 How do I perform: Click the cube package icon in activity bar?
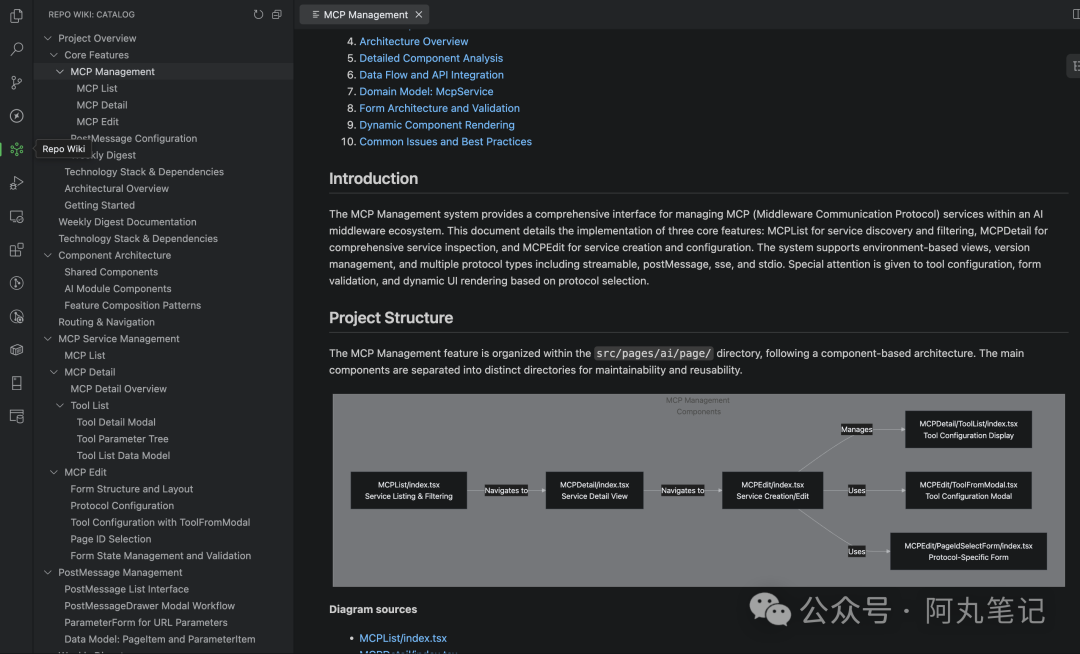click(x=17, y=350)
